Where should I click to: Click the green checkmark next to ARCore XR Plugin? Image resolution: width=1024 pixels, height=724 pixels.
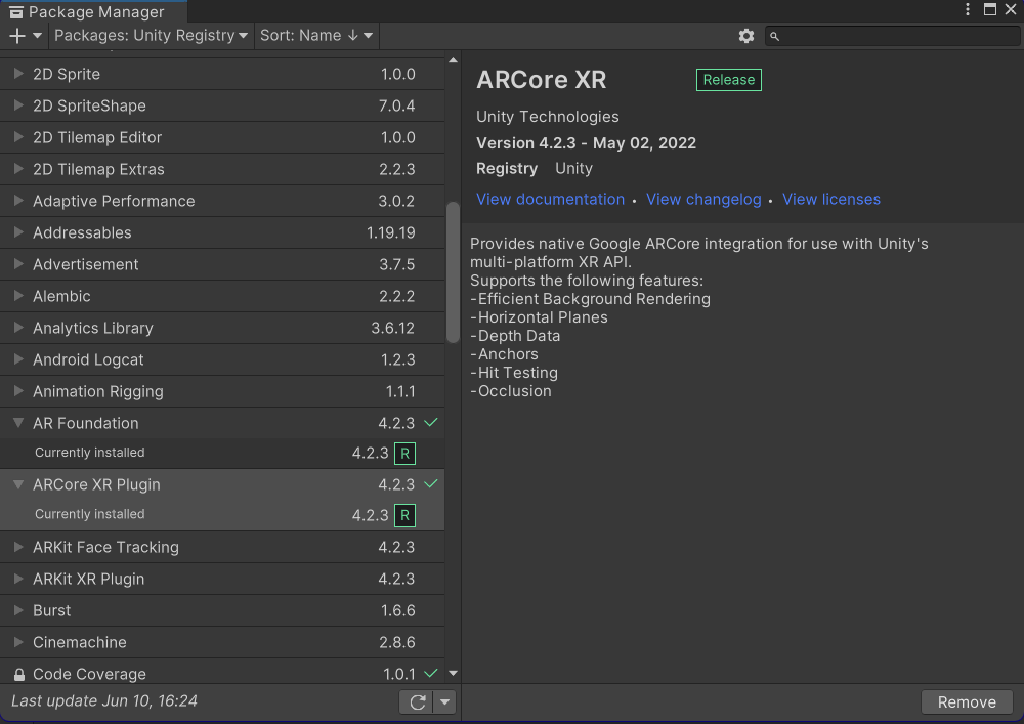click(x=431, y=484)
